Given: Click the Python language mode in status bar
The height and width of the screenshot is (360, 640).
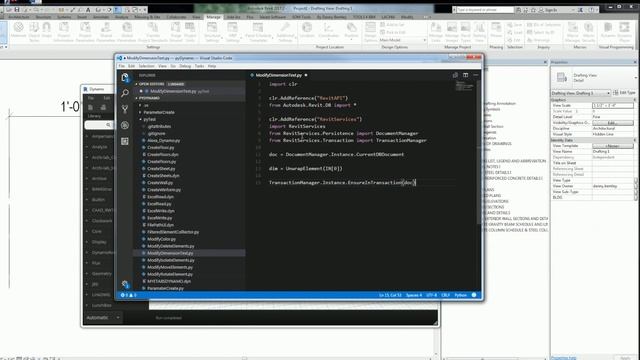Looking at the screenshot, I should pyautogui.click(x=460, y=295).
